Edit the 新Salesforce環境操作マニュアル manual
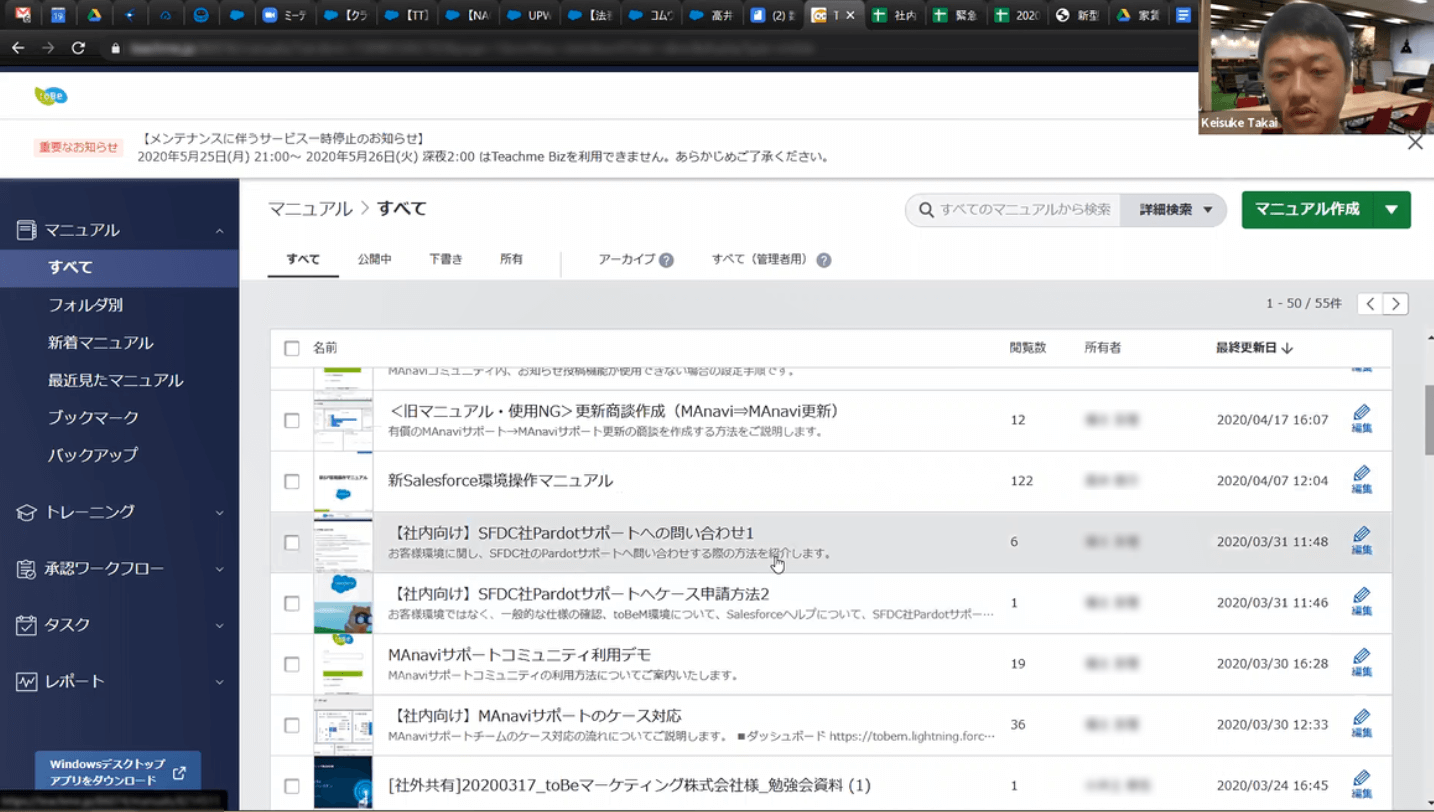1434x812 pixels. [1361, 480]
